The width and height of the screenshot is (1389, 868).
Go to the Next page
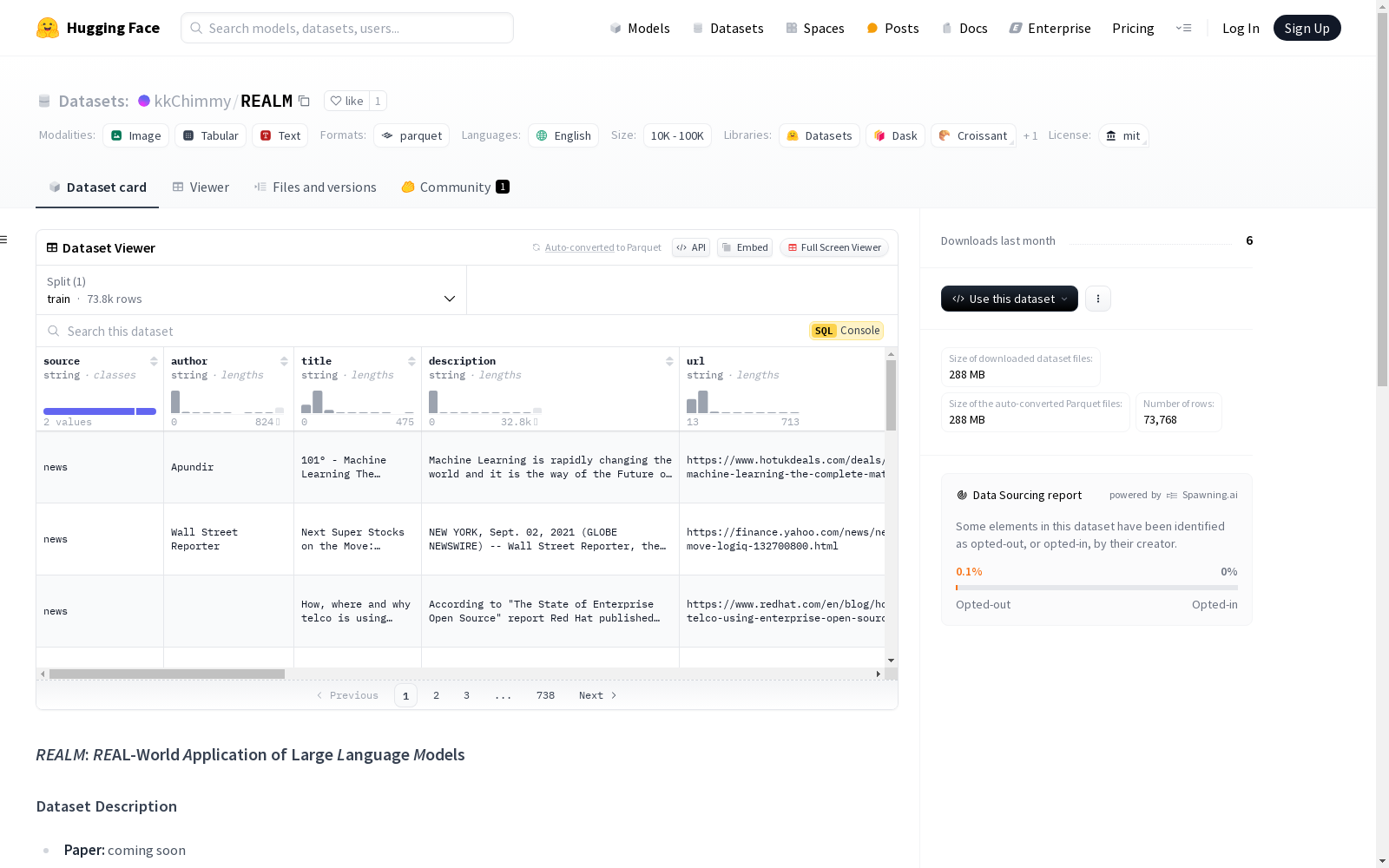click(597, 695)
